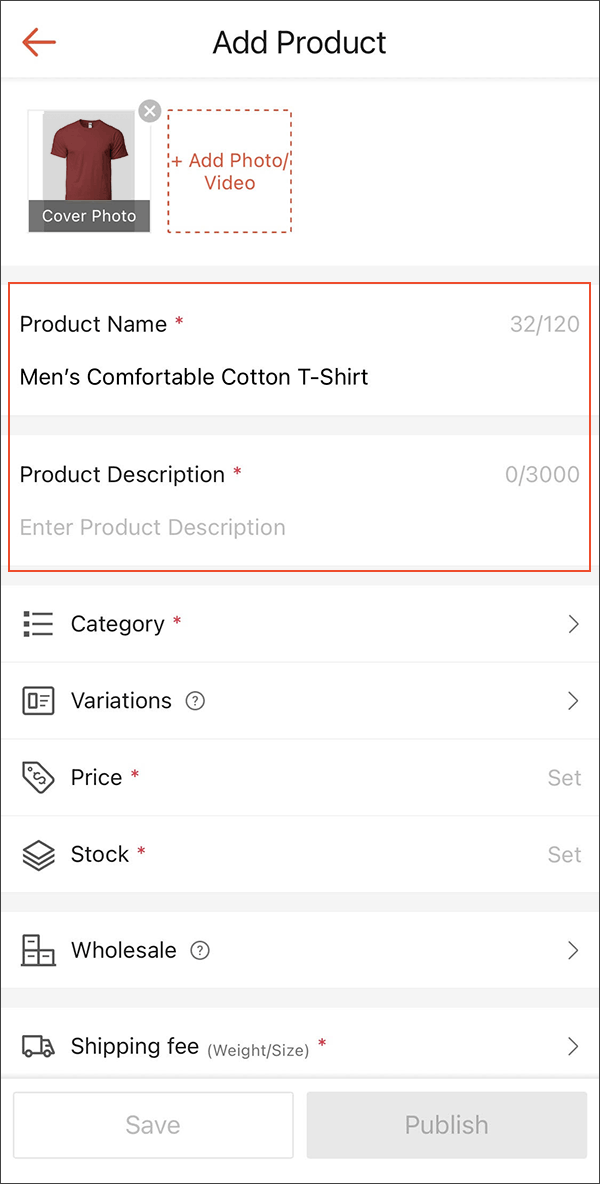Expand the Shipping fee row chevron
600x1184 pixels.
[x=572, y=1046]
